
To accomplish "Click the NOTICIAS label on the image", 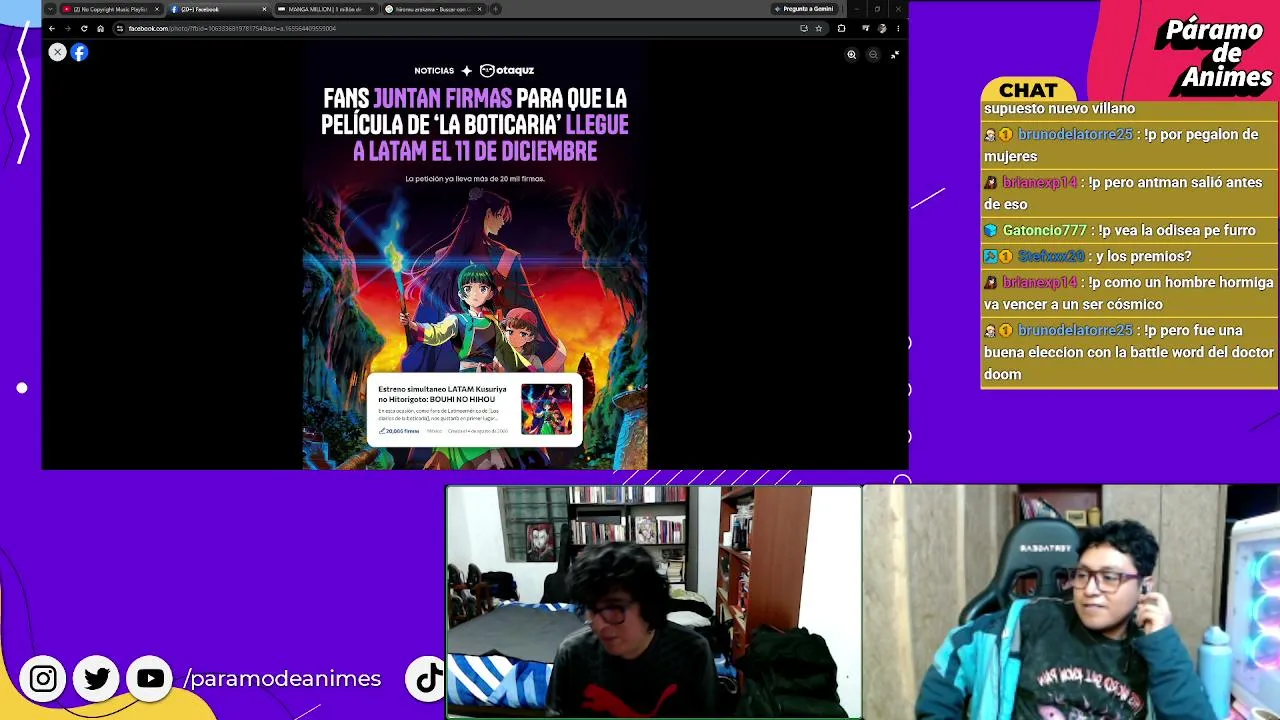I will coord(434,71).
